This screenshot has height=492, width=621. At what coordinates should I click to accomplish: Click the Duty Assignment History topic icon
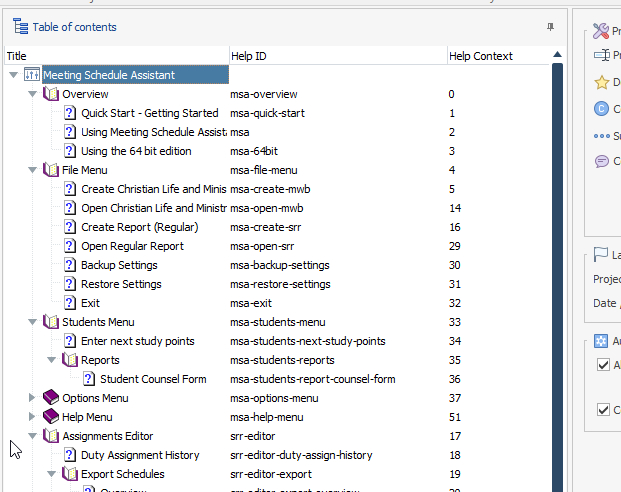[x=70, y=455]
